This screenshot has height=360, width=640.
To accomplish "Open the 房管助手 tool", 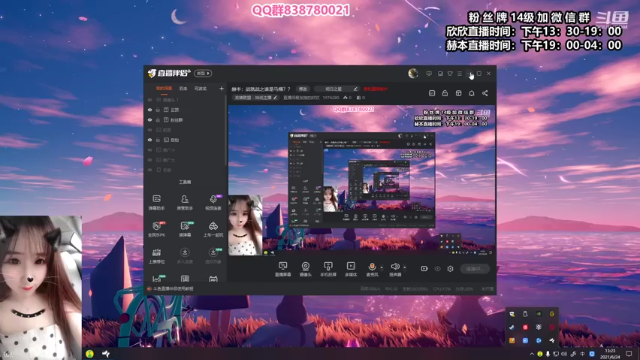I will coord(184,202).
